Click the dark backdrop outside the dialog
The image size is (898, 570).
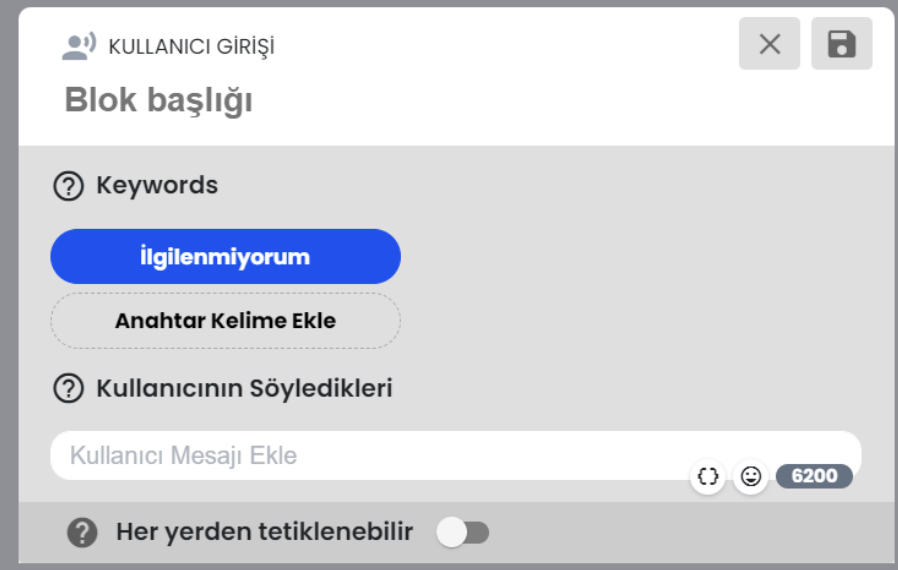pos(8,286)
